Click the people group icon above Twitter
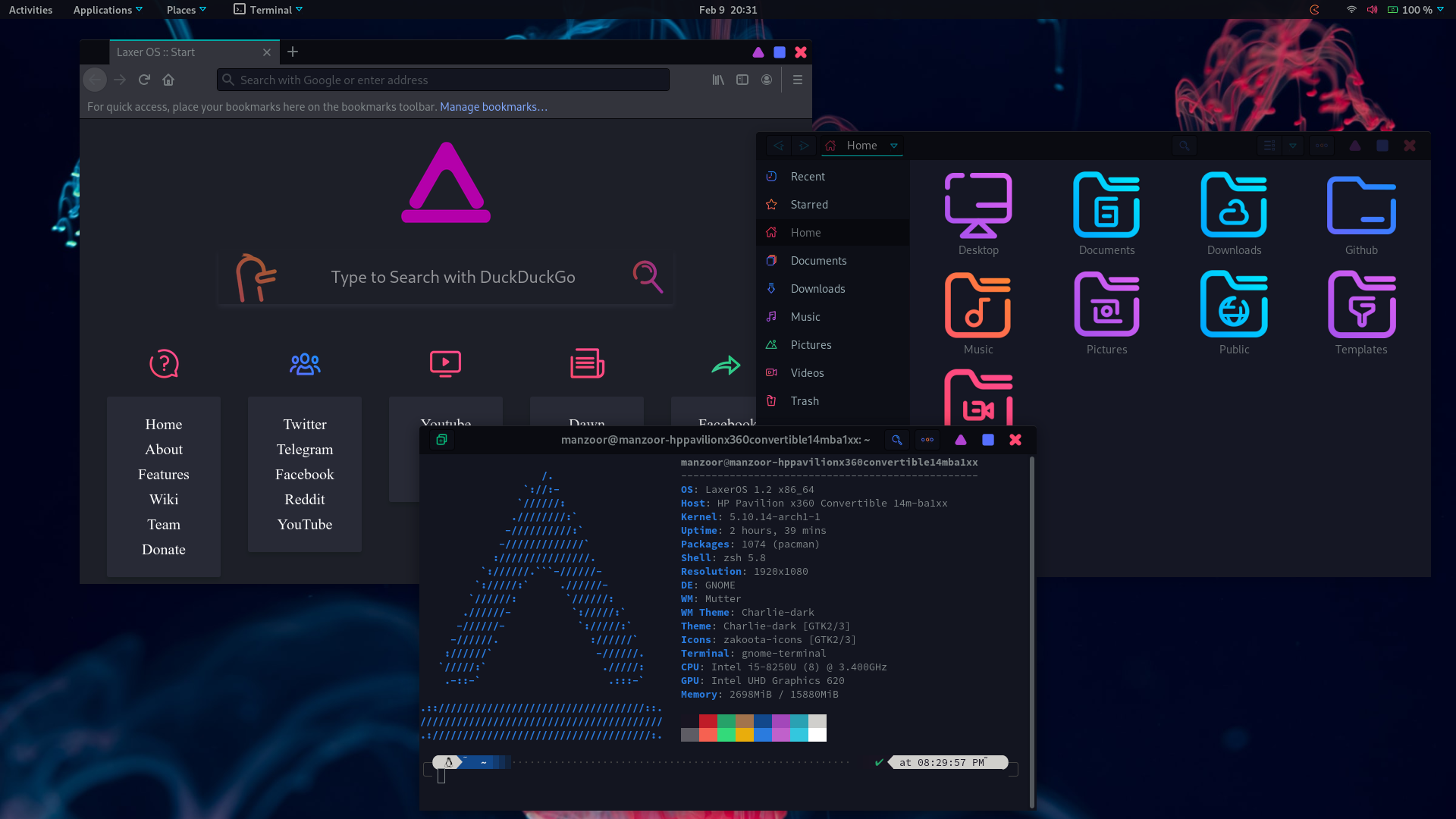 click(305, 364)
